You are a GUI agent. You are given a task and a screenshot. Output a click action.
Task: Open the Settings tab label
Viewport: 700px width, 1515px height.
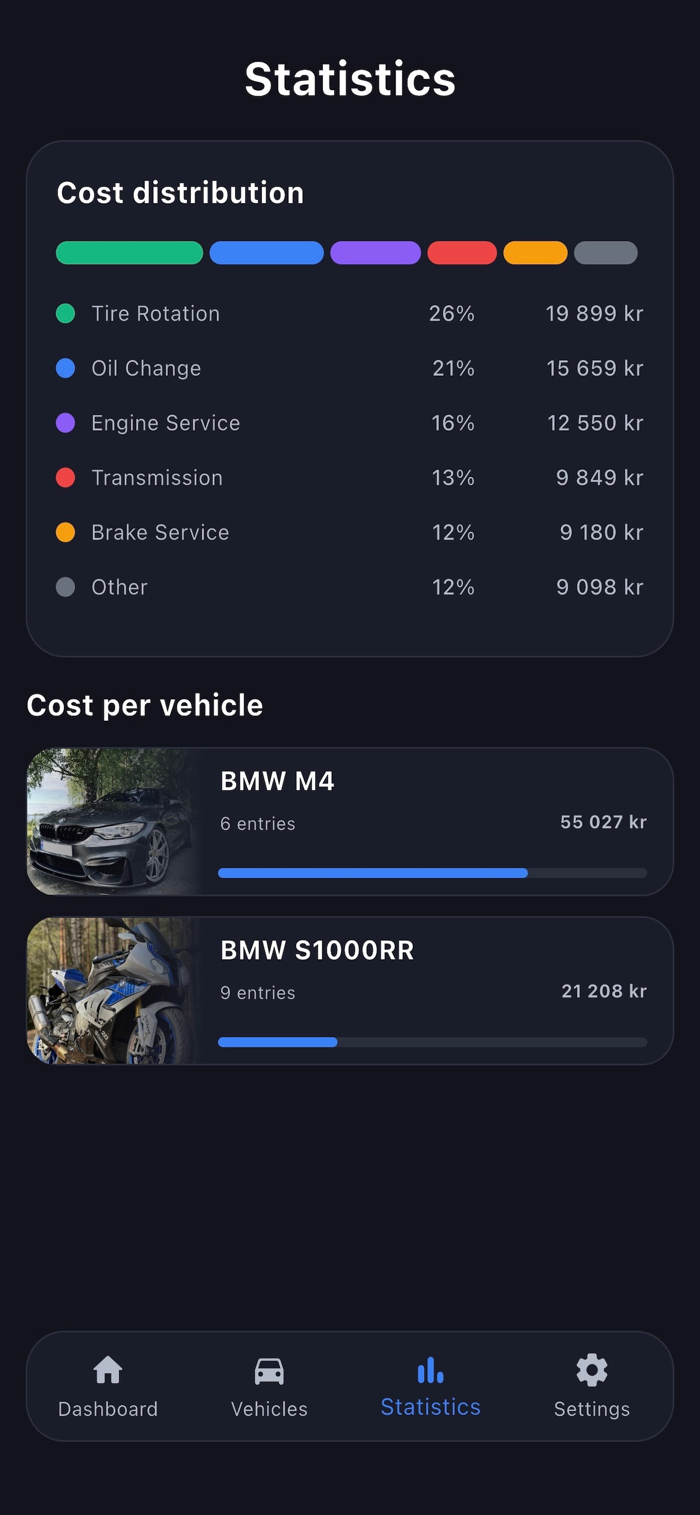pos(592,1409)
